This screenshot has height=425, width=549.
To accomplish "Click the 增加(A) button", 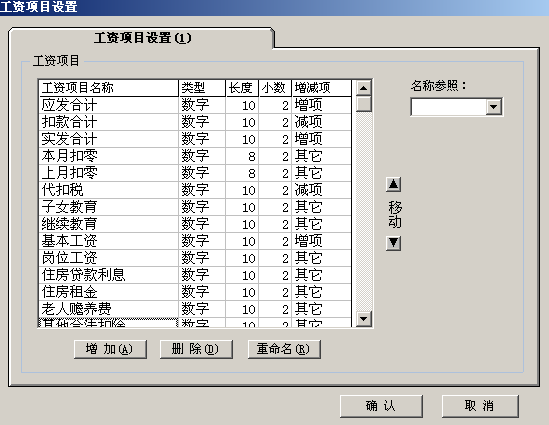I will 110,349.
